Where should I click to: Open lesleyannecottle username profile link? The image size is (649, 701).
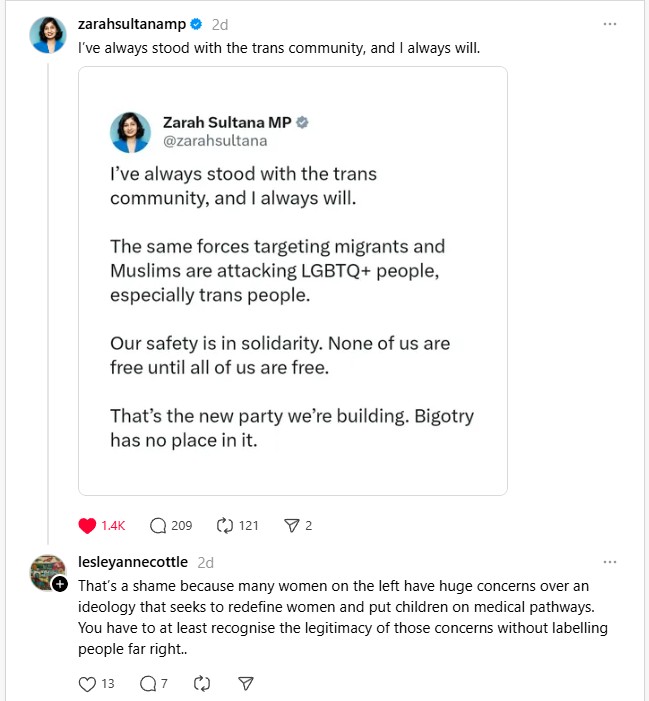[134, 562]
